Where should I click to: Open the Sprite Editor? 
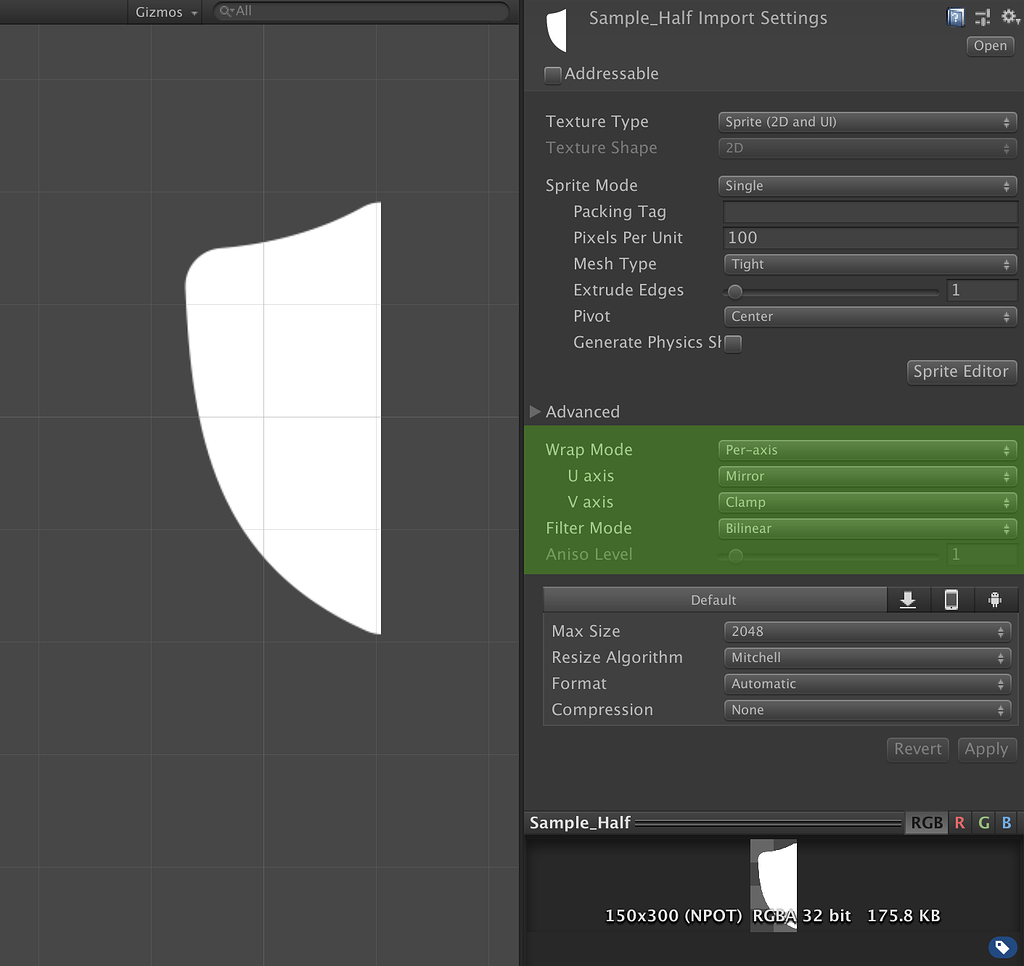coord(961,371)
